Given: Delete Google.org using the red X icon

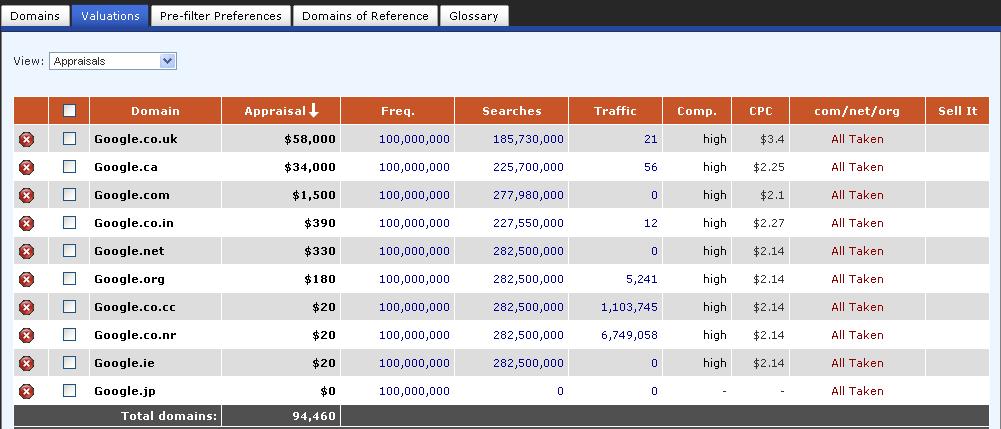Looking at the screenshot, I should click(27, 279).
